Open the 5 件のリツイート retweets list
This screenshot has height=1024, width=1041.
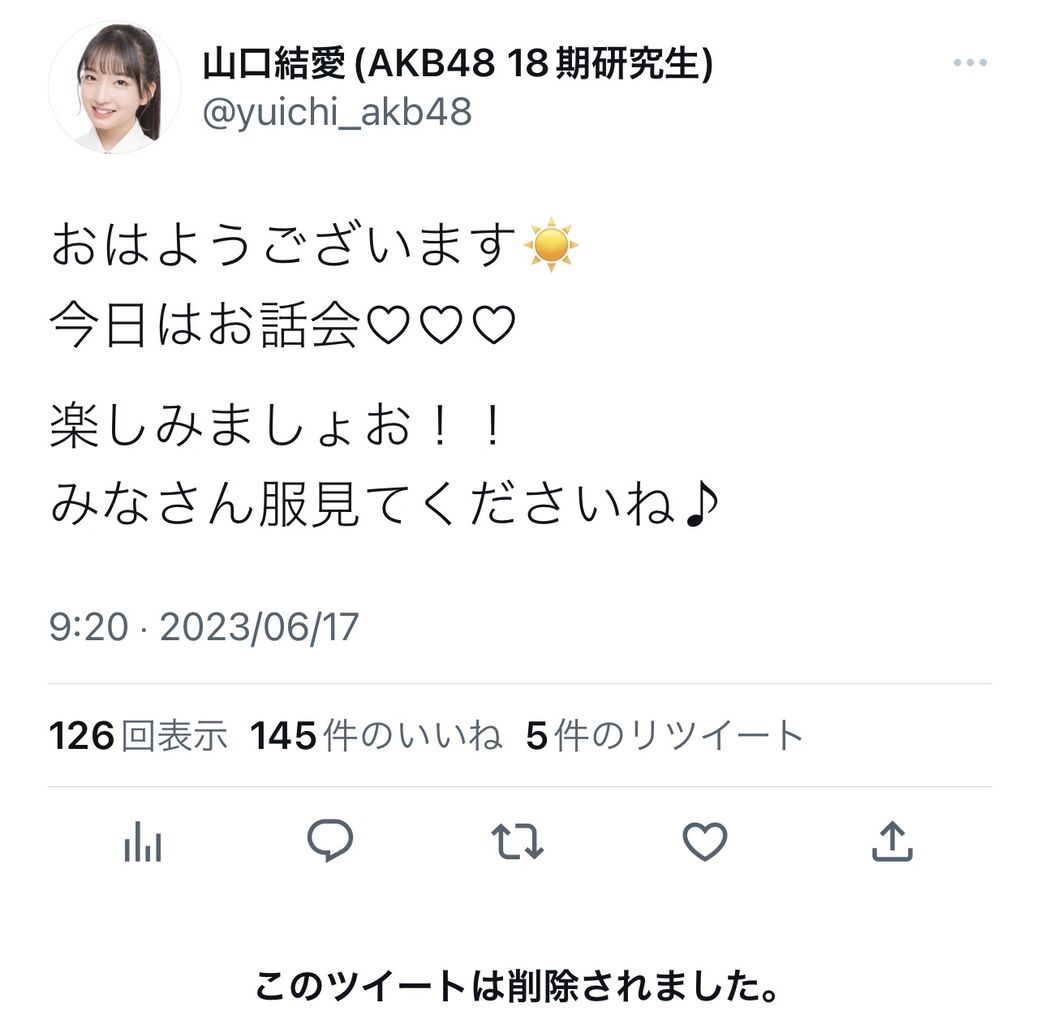click(664, 736)
